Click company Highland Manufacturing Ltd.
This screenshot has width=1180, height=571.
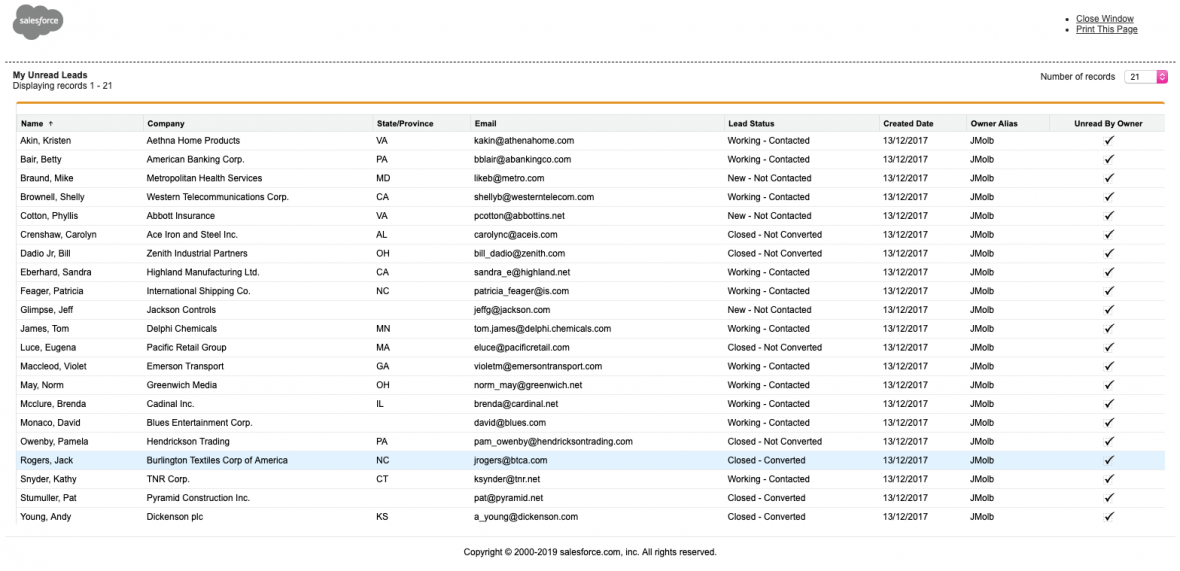tap(203, 272)
